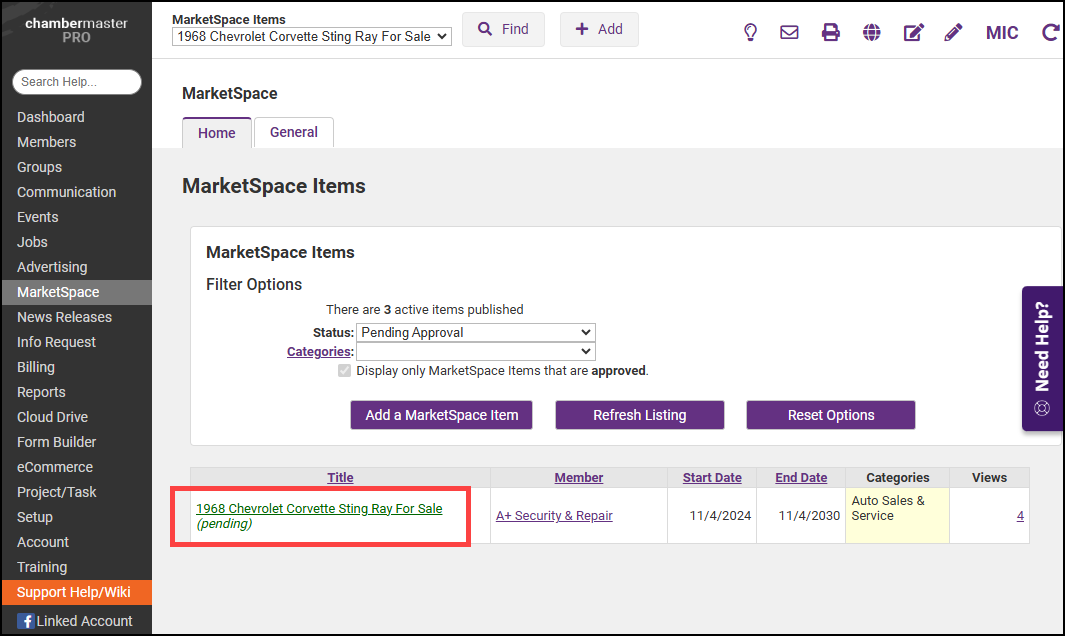Open Reports in the sidebar
Screen dimensions: 1065x636
tap(41, 392)
